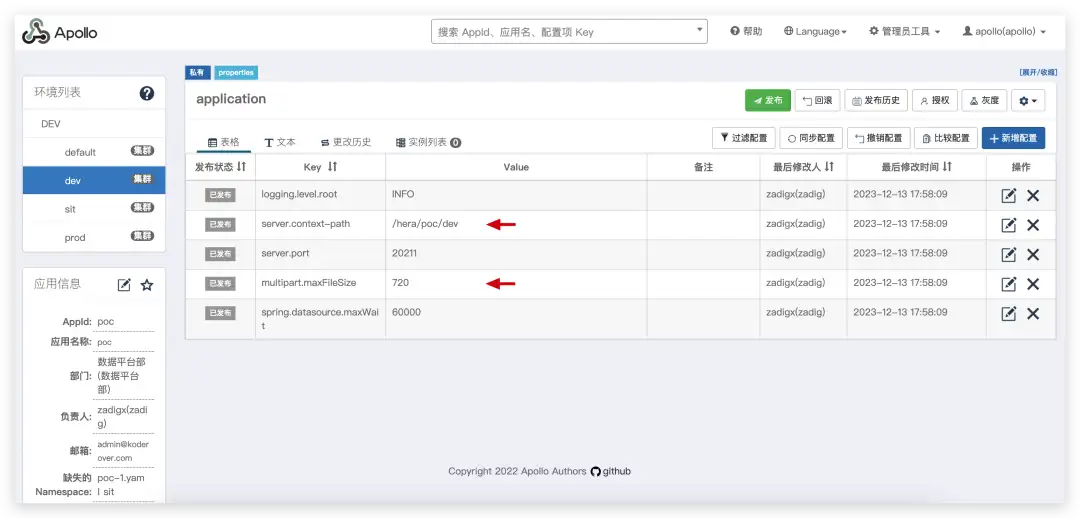Click 比较配置 compare button

tap(946, 138)
